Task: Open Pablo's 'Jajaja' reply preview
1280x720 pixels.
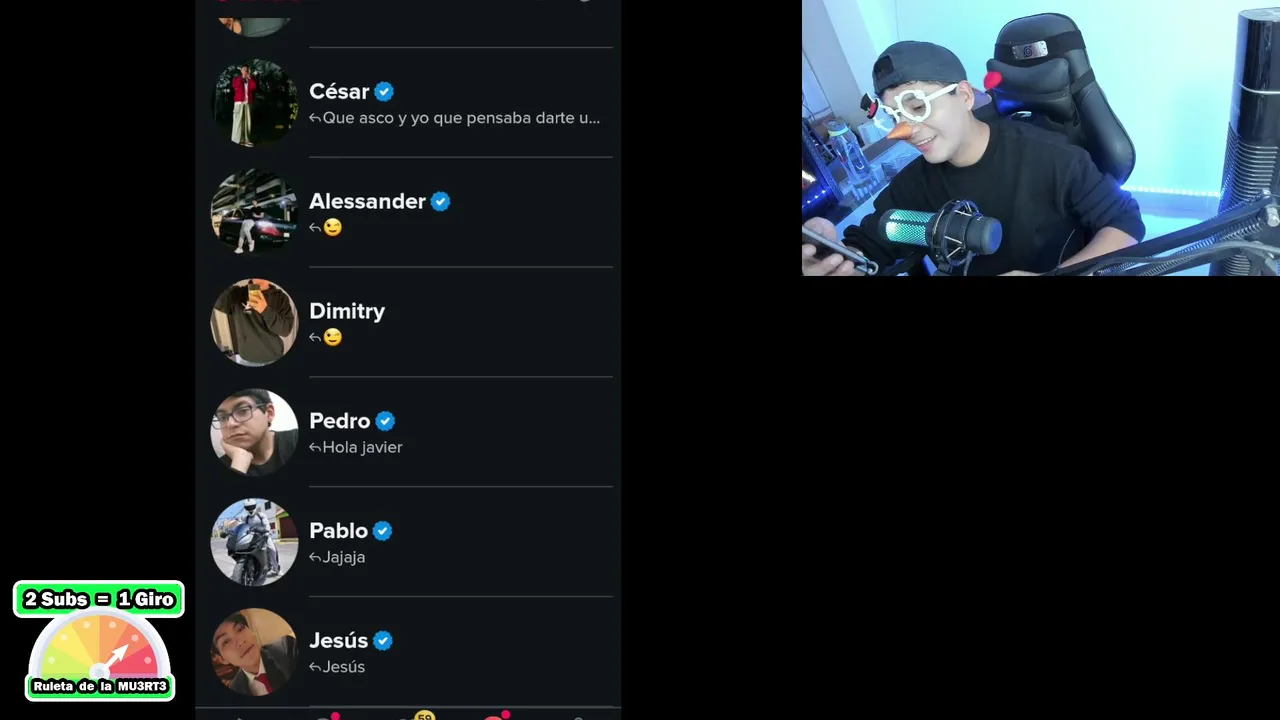Action: point(343,557)
